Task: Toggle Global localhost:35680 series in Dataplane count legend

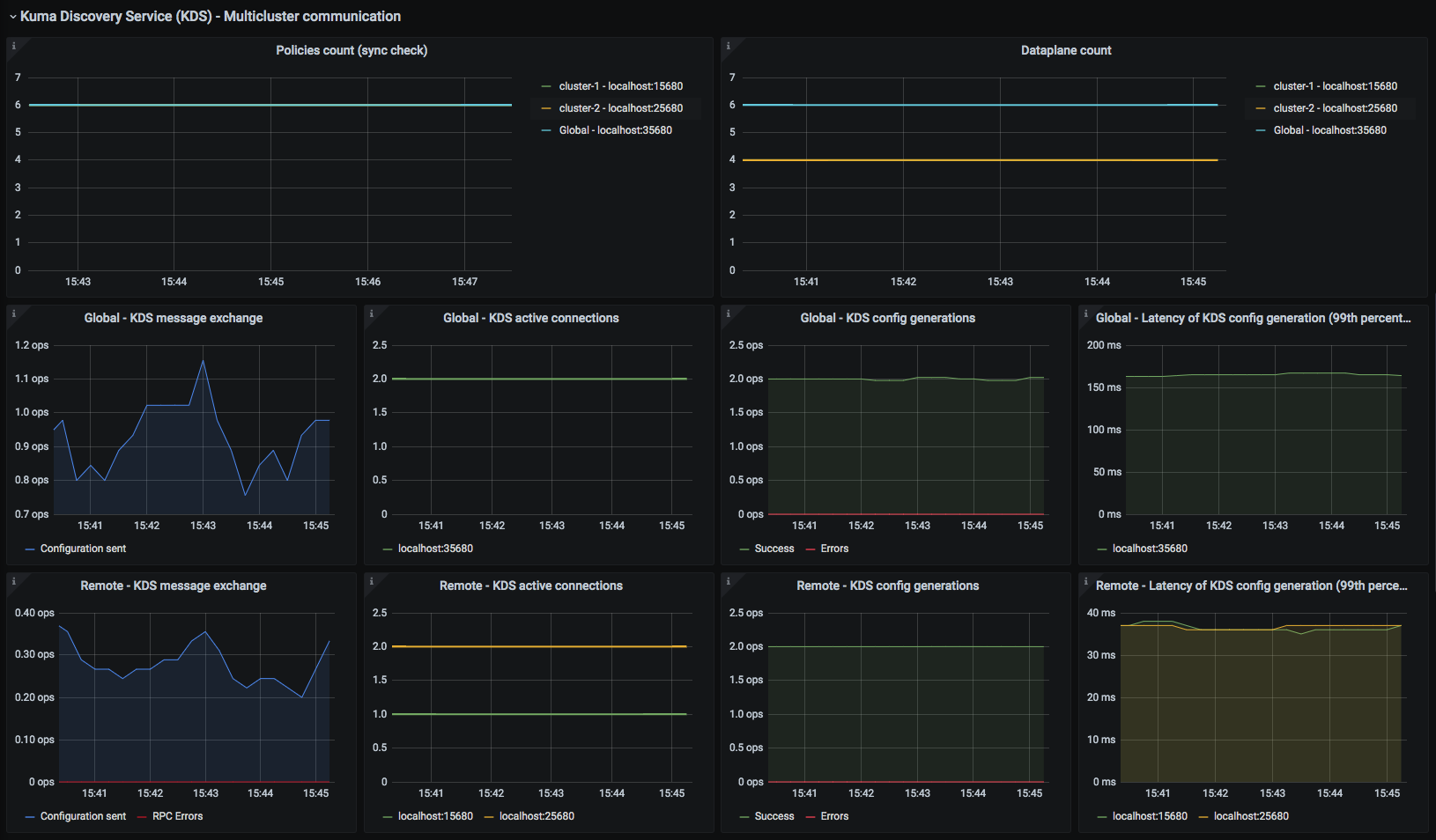Action: point(1329,130)
